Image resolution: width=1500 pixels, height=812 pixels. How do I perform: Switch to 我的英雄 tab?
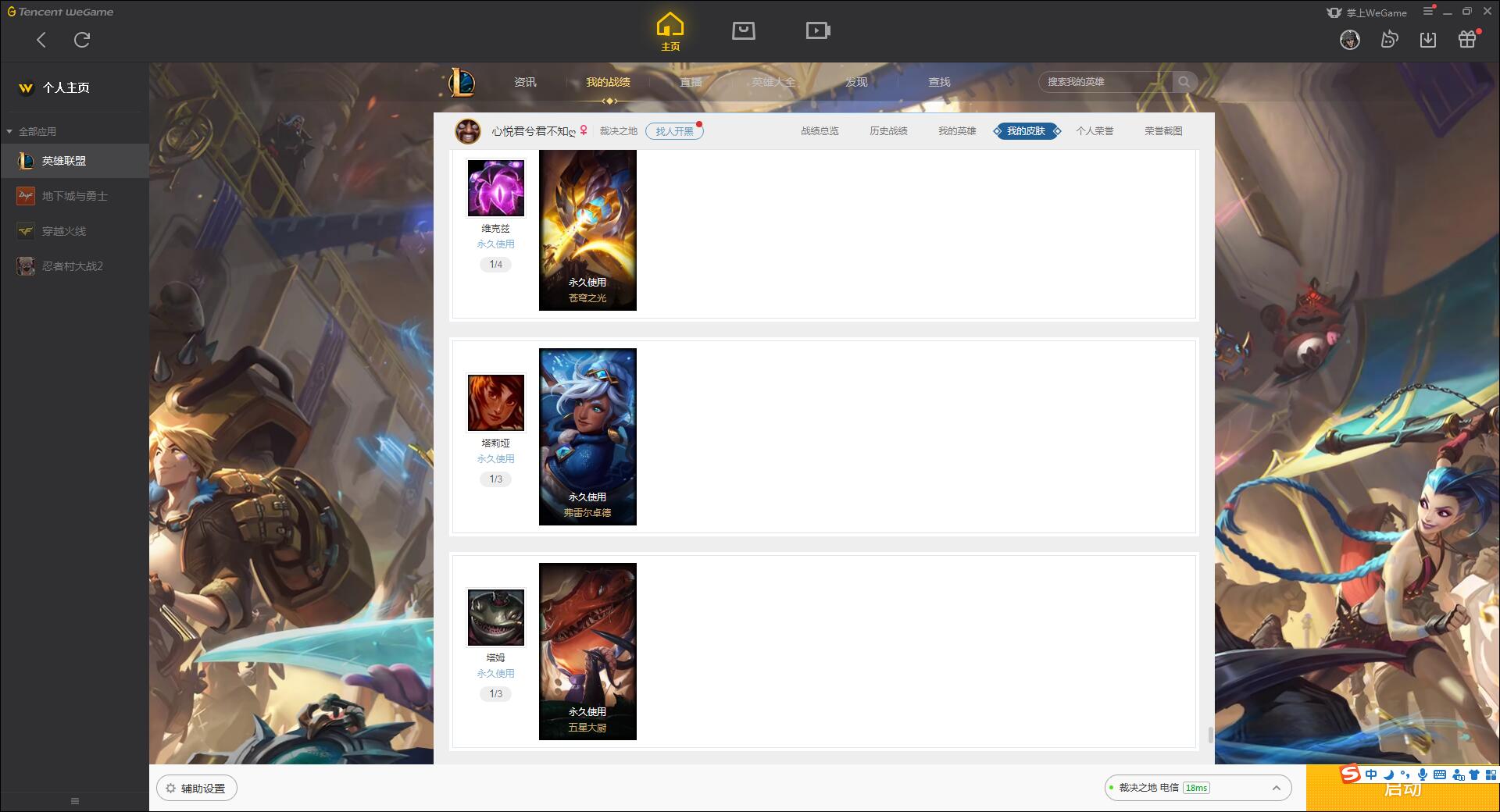(957, 131)
